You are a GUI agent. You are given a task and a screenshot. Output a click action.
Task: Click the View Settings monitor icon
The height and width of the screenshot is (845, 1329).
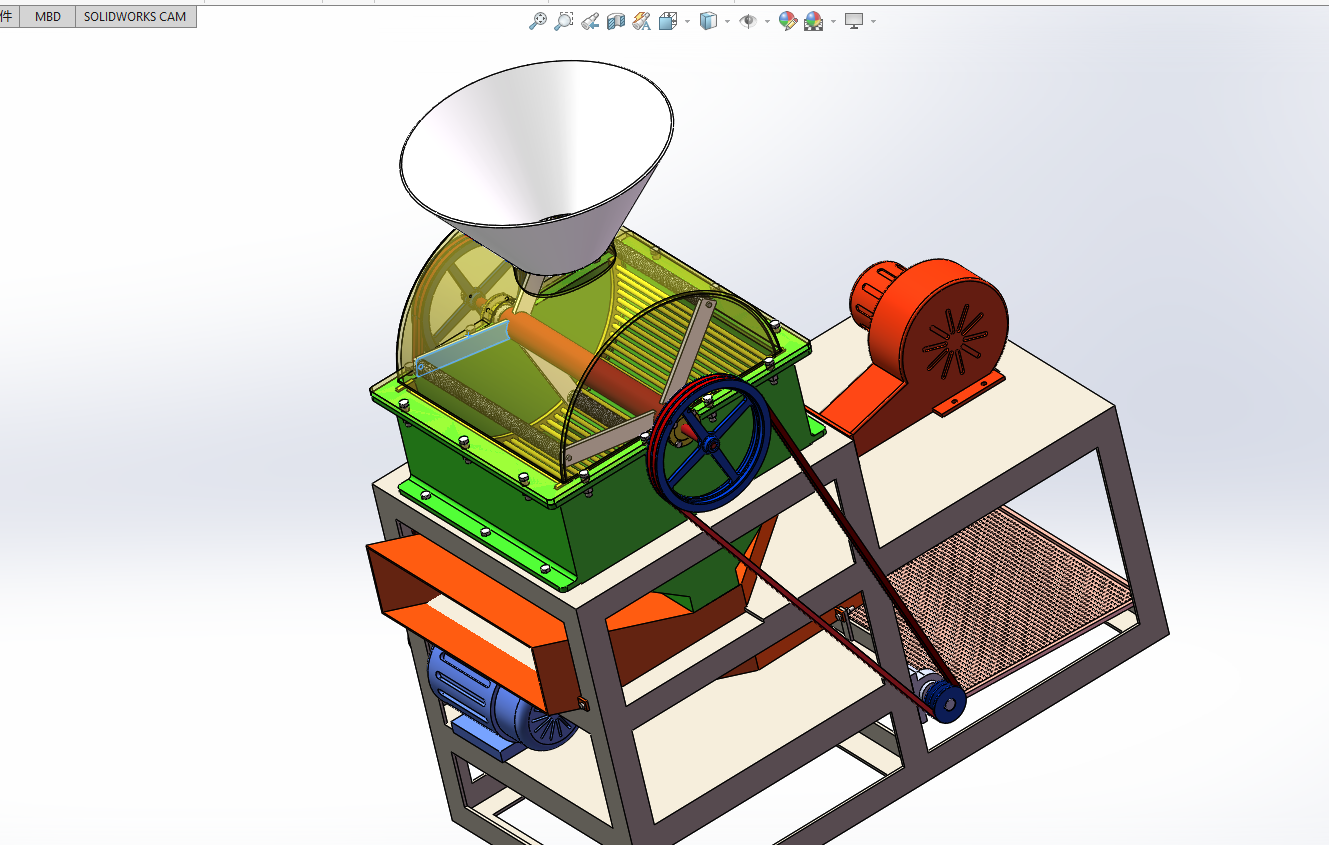pos(854,20)
